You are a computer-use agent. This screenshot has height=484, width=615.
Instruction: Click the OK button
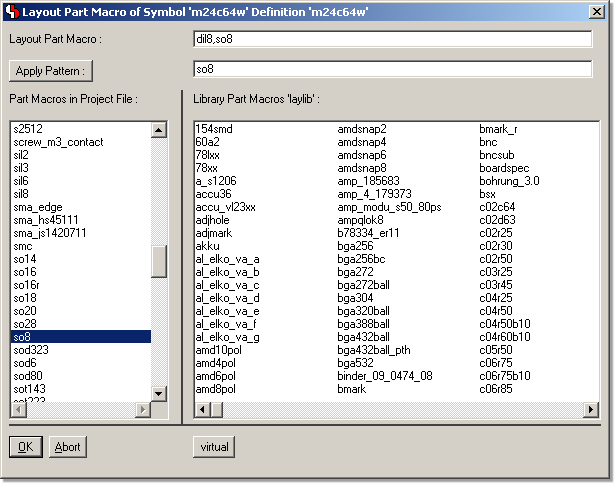coord(26,447)
